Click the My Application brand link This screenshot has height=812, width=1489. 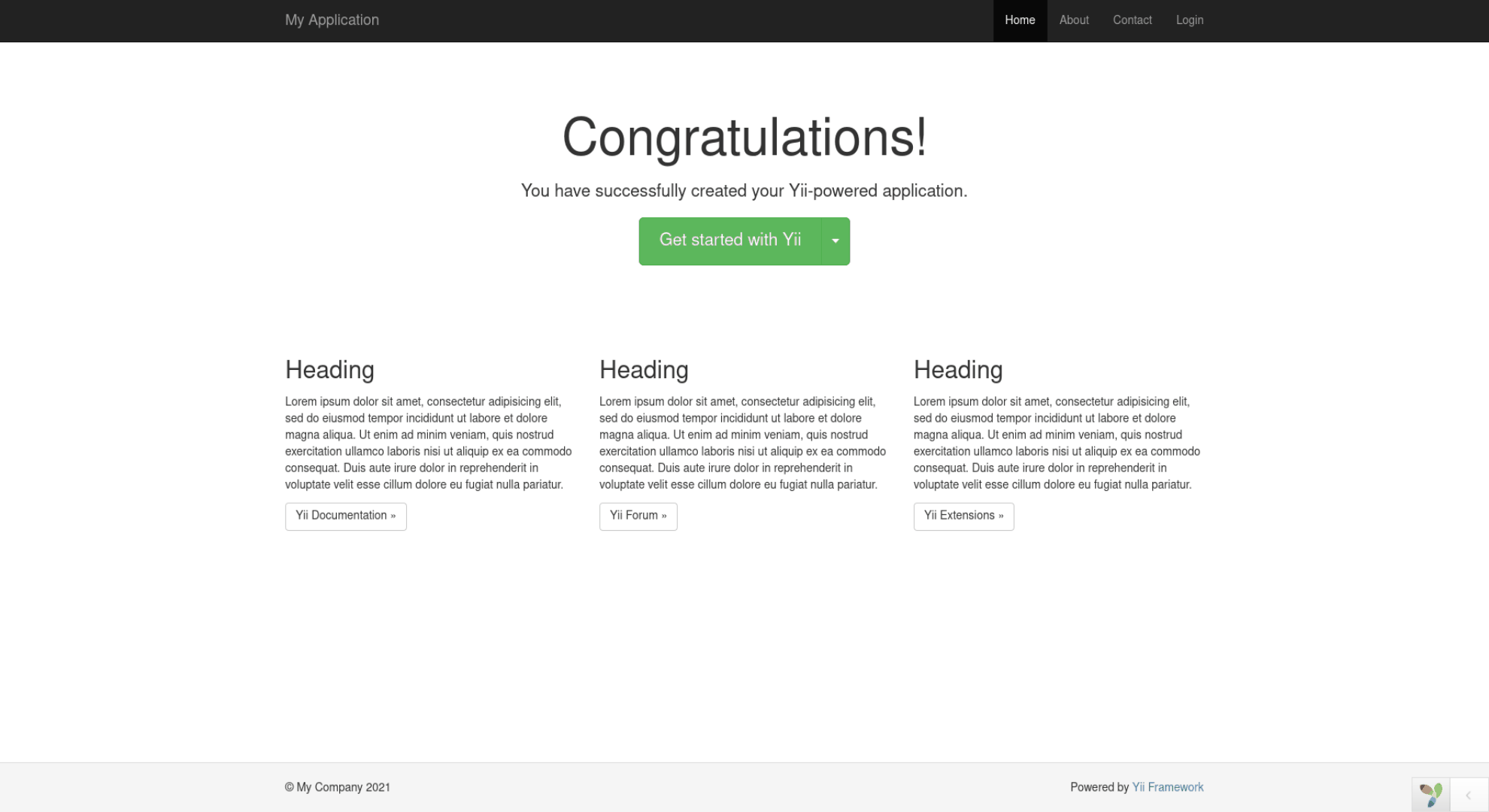tap(332, 20)
